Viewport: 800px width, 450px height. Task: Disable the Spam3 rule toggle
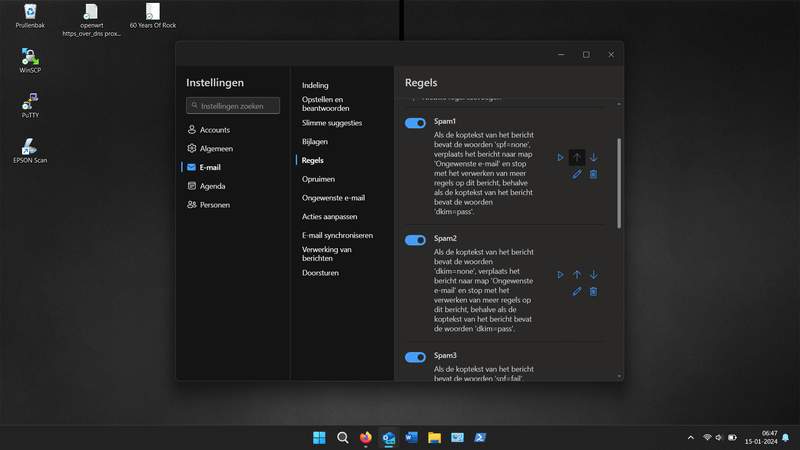415,357
